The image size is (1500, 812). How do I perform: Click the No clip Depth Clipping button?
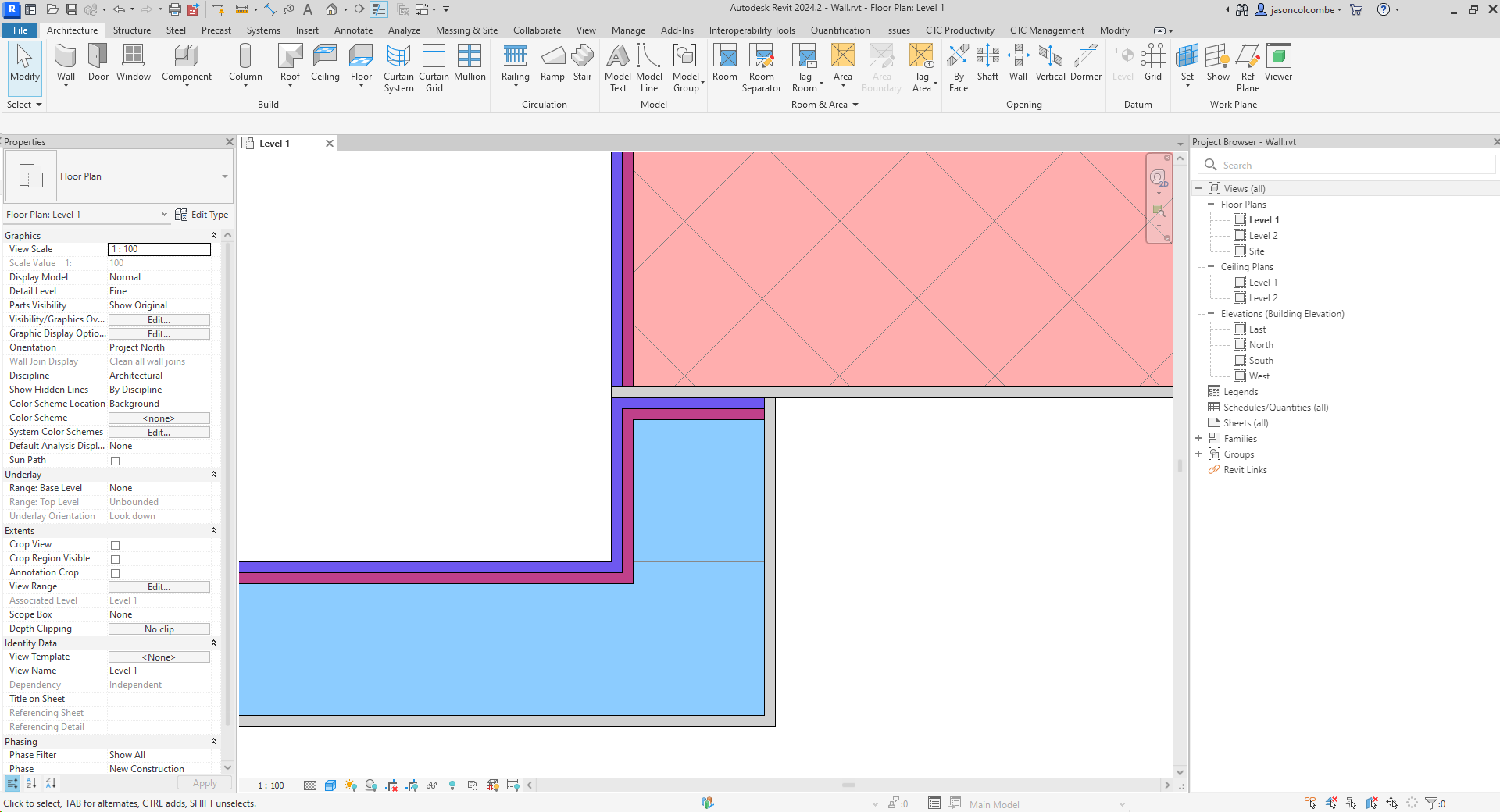coord(159,629)
